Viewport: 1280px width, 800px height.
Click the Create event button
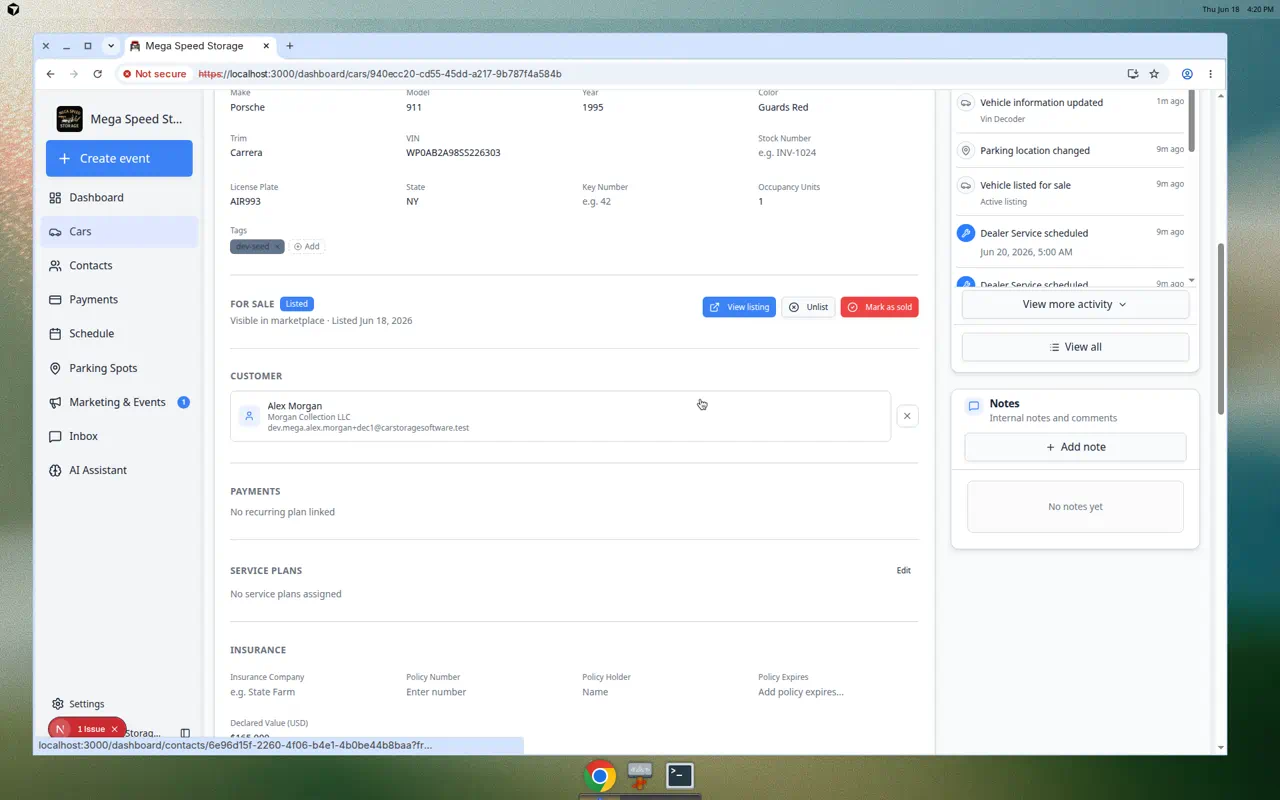click(x=119, y=158)
